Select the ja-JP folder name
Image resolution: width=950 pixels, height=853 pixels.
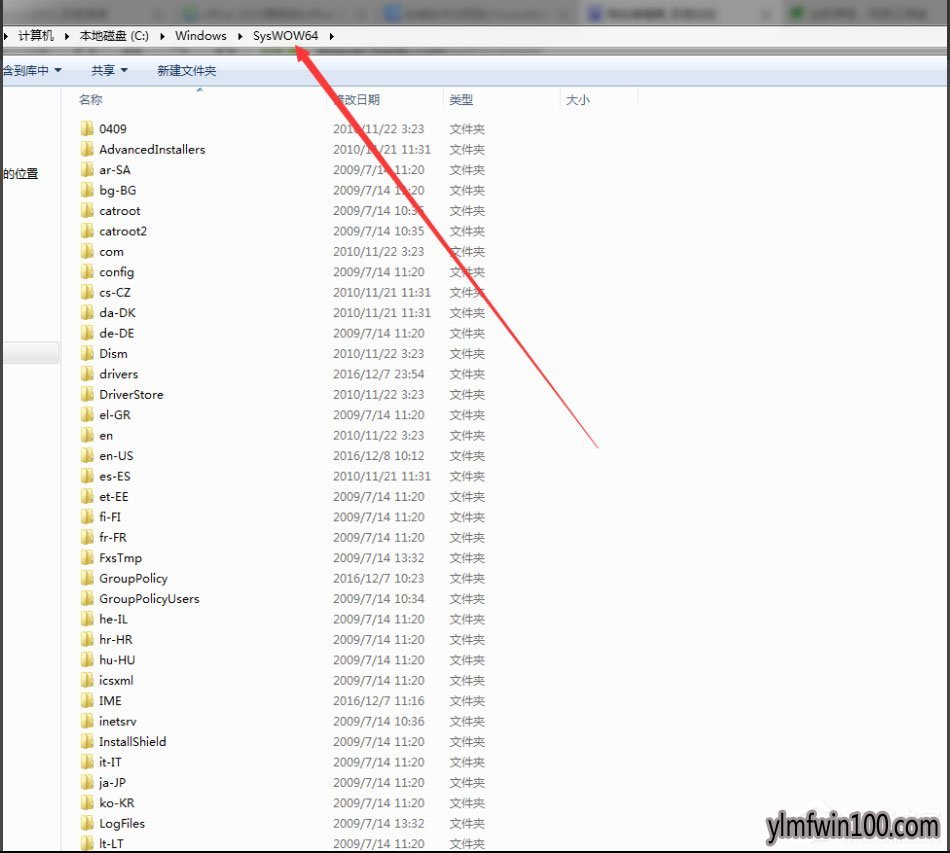coord(112,783)
